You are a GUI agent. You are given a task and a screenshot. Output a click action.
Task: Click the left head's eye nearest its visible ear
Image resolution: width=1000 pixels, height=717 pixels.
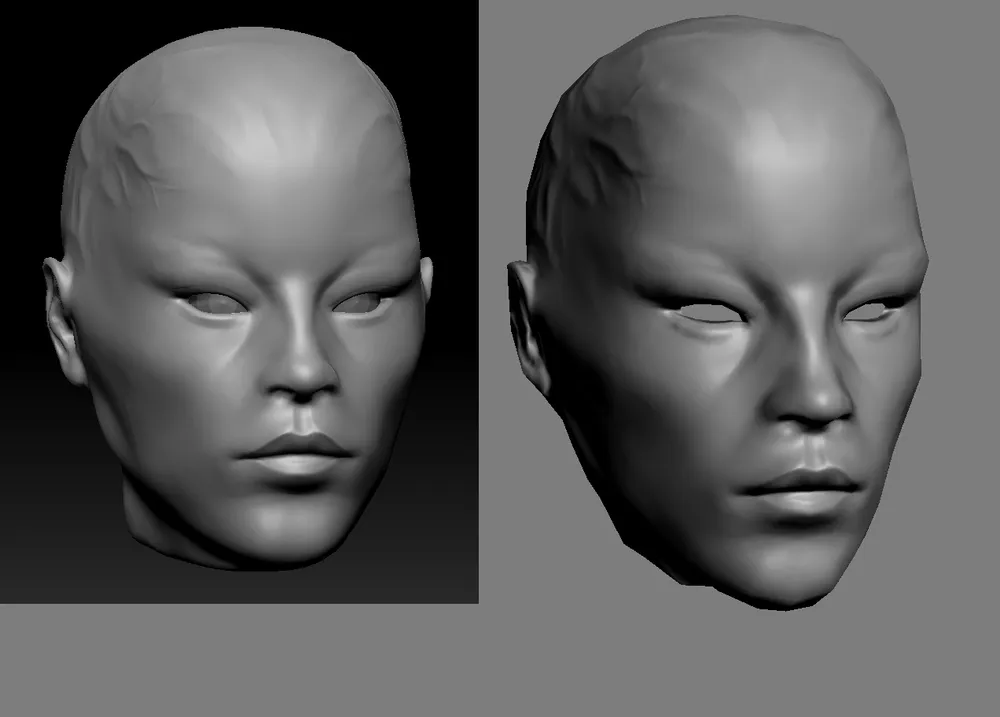(x=207, y=302)
